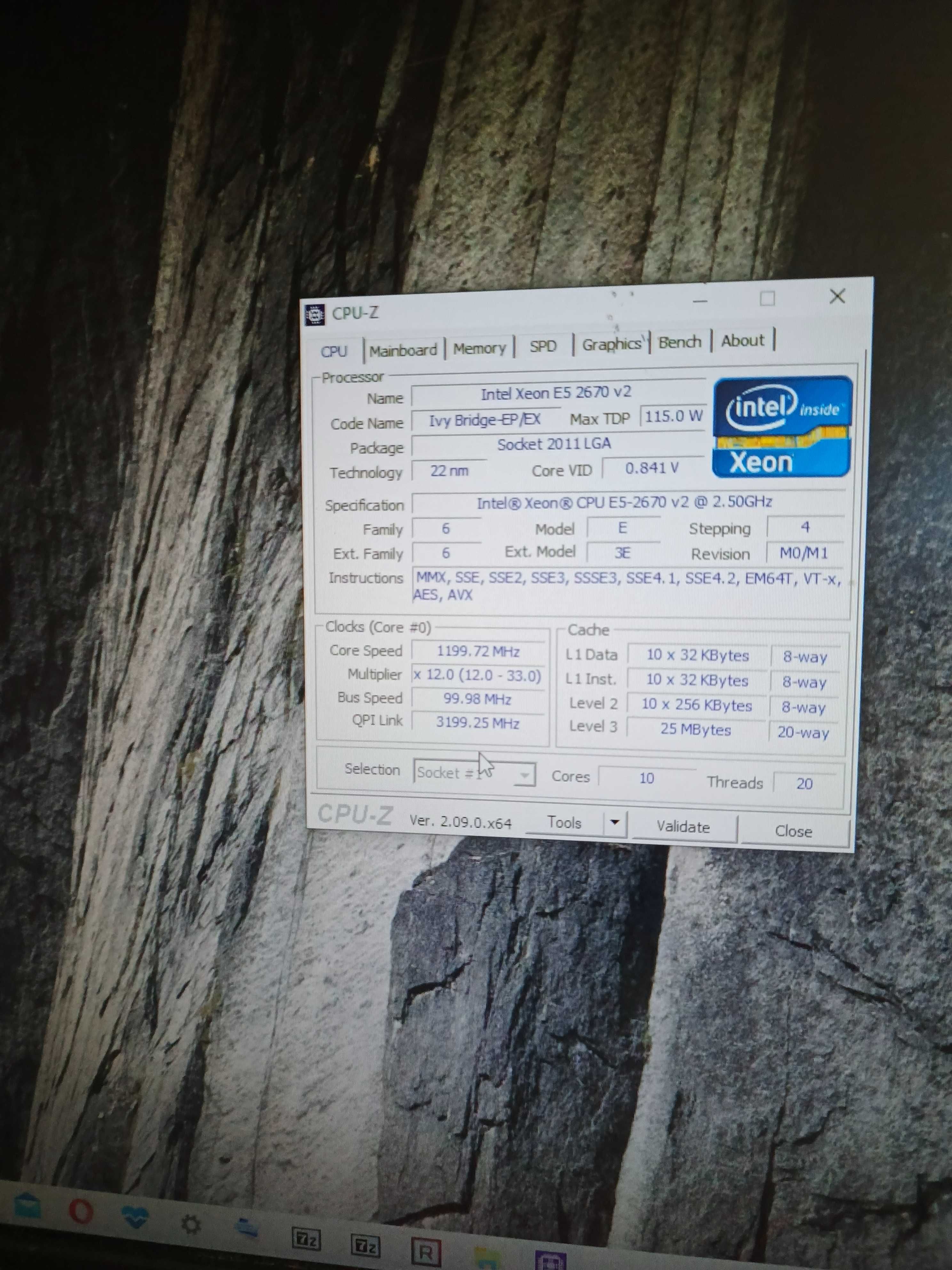This screenshot has height=1270, width=952.
Task: Click the L1 Data 8-way associativity
Action: tap(805, 656)
